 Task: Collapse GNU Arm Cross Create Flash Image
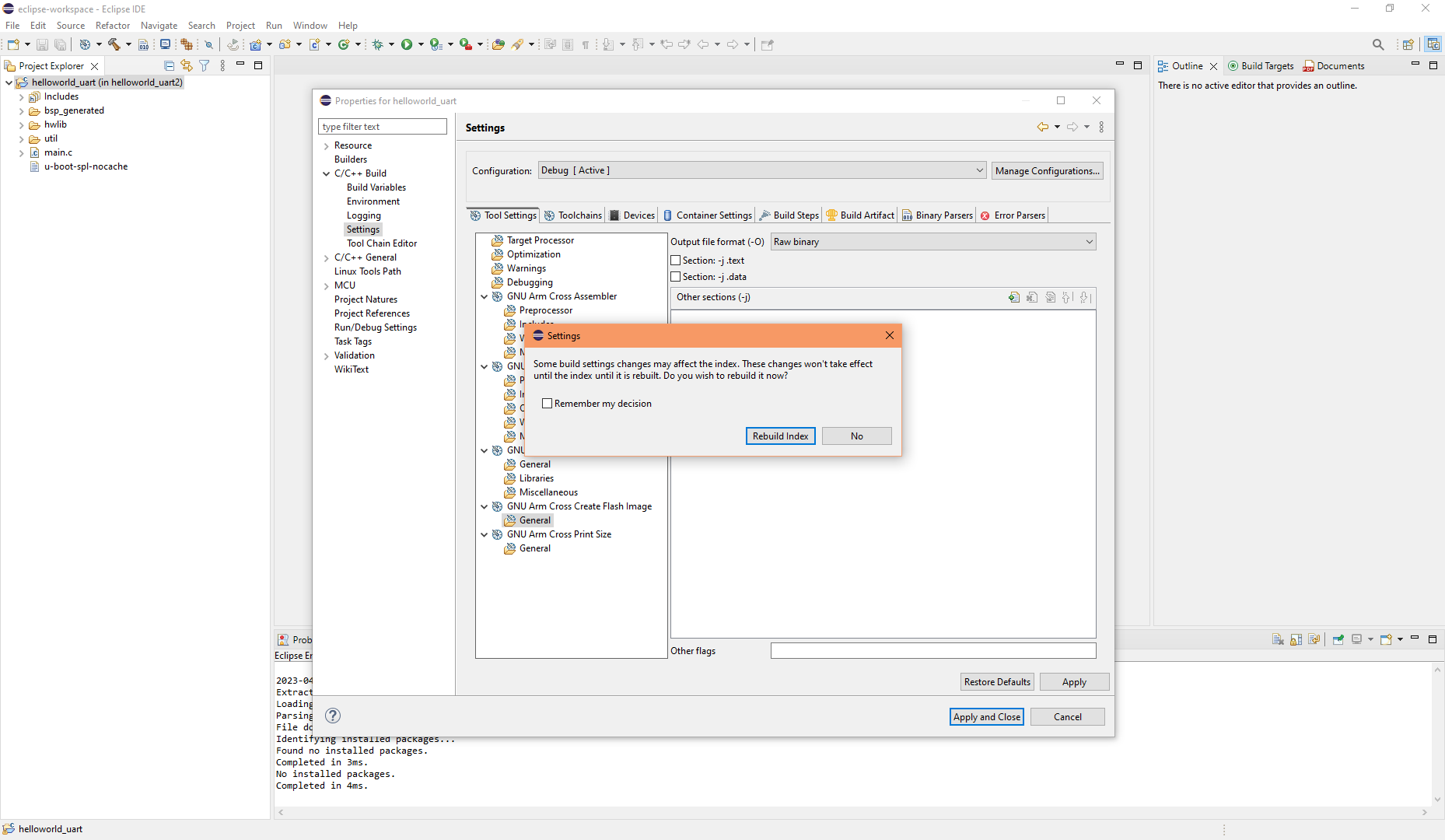click(x=485, y=506)
